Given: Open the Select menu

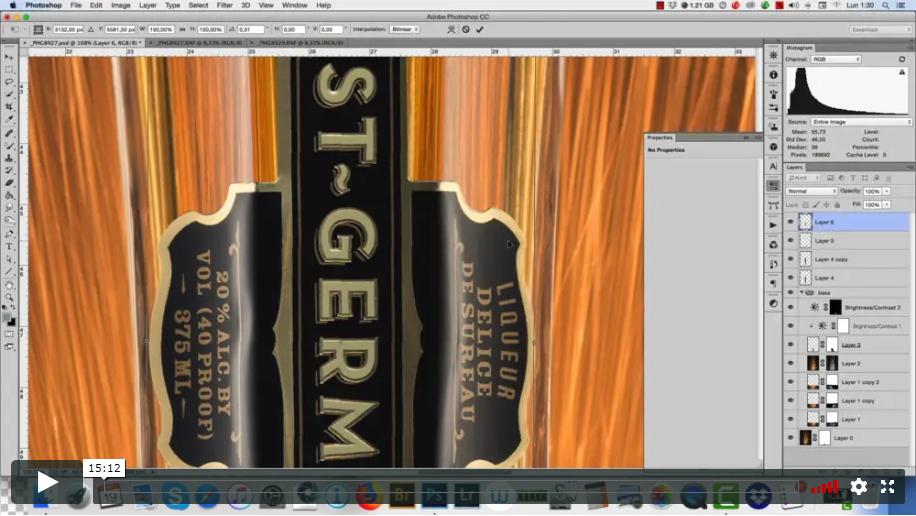Looking at the screenshot, I should pos(198,5).
